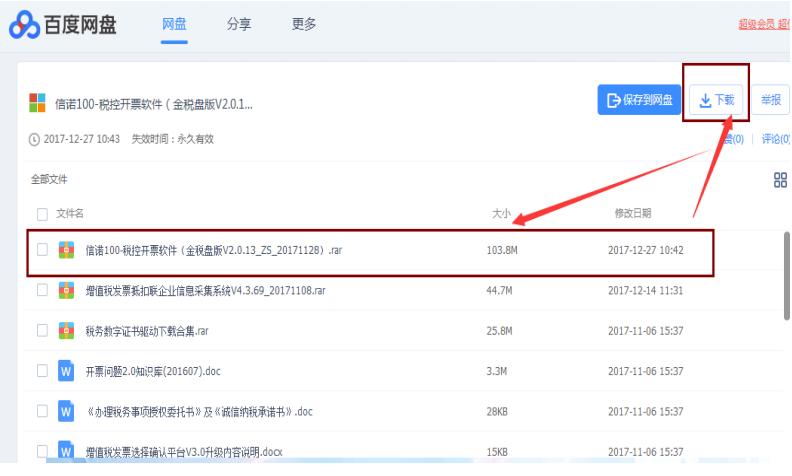Switch to the 网盘 tab

point(174,24)
